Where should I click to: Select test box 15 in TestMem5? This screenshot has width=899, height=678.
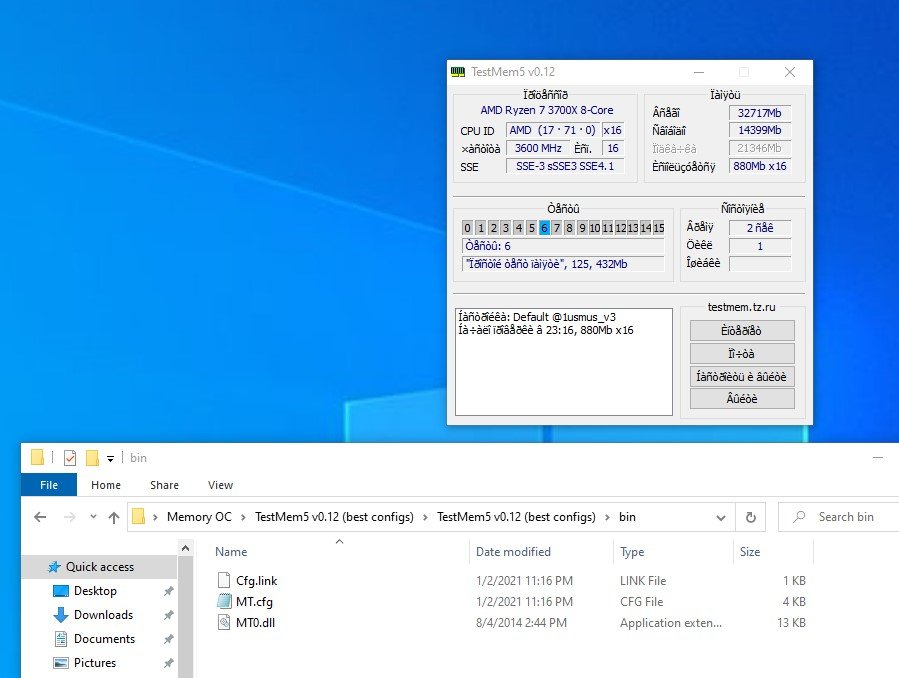(x=659, y=228)
